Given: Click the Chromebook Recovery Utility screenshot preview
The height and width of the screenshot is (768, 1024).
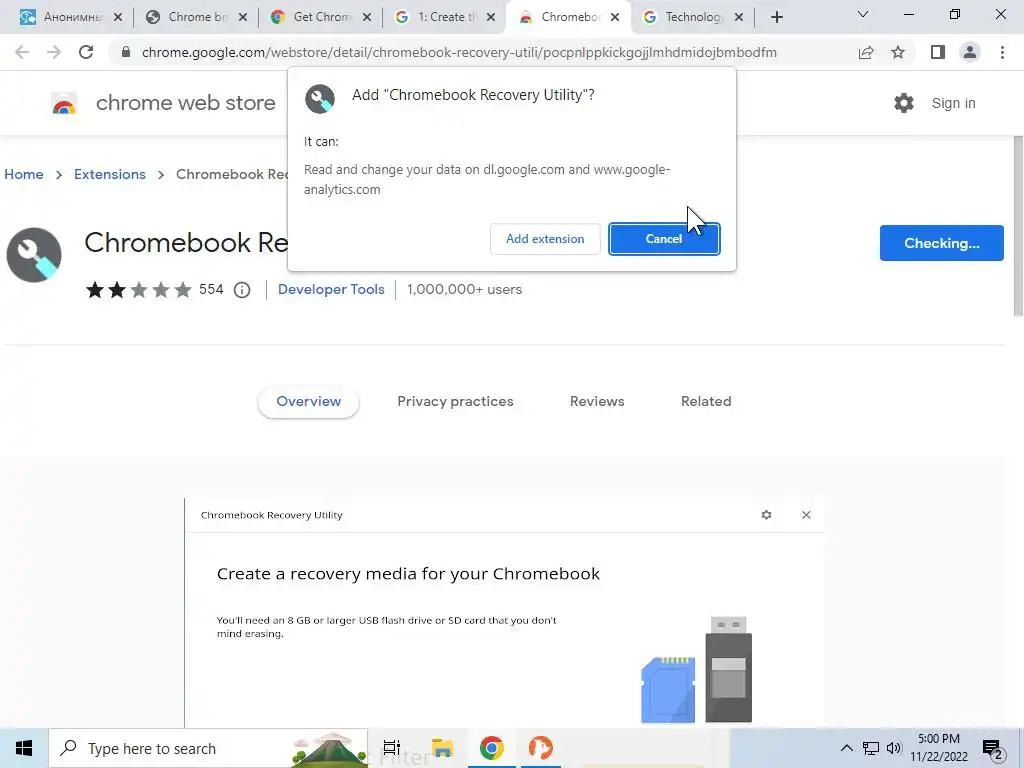Looking at the screenshot, I should coord(504,613).
